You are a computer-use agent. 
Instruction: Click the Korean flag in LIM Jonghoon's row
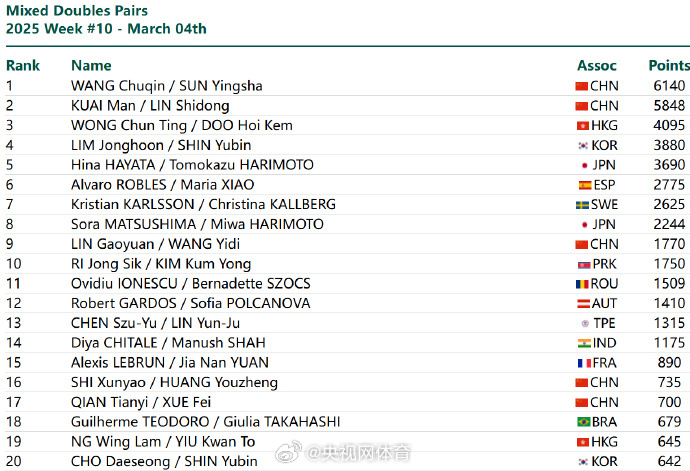pyautogui.click(x=582, y=145)
